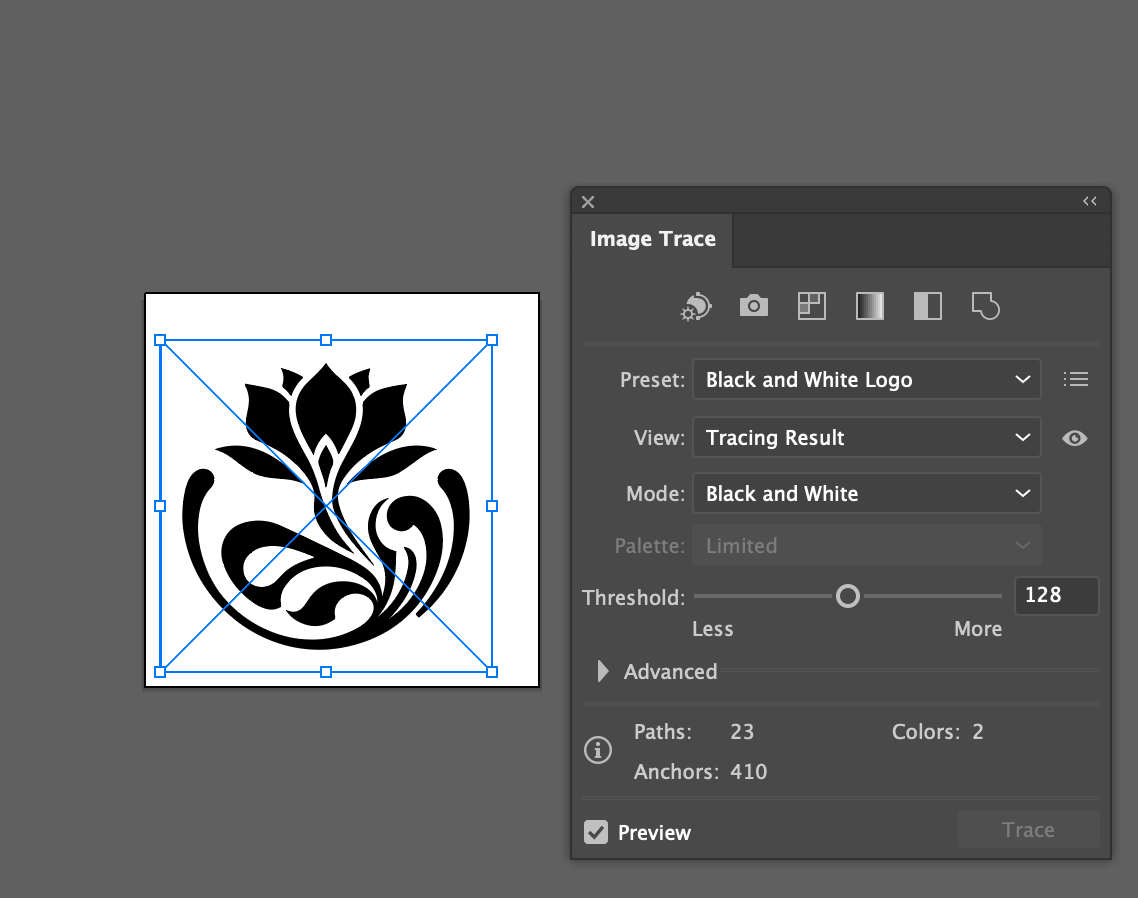The height and width of the screenshot is (898, 1138).
Task: Click the Threshold slider handle
Action: (848, 597)
